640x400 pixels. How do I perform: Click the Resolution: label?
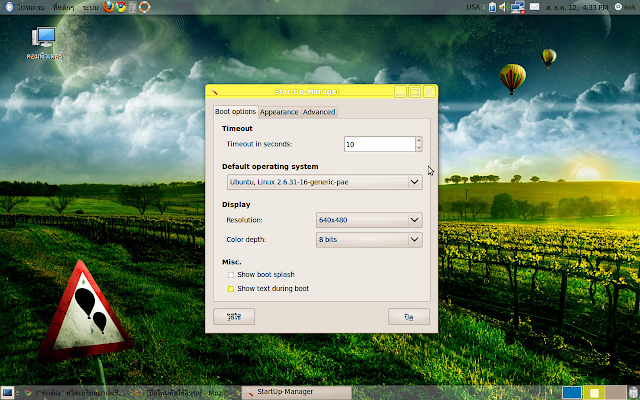pos(244,220)
